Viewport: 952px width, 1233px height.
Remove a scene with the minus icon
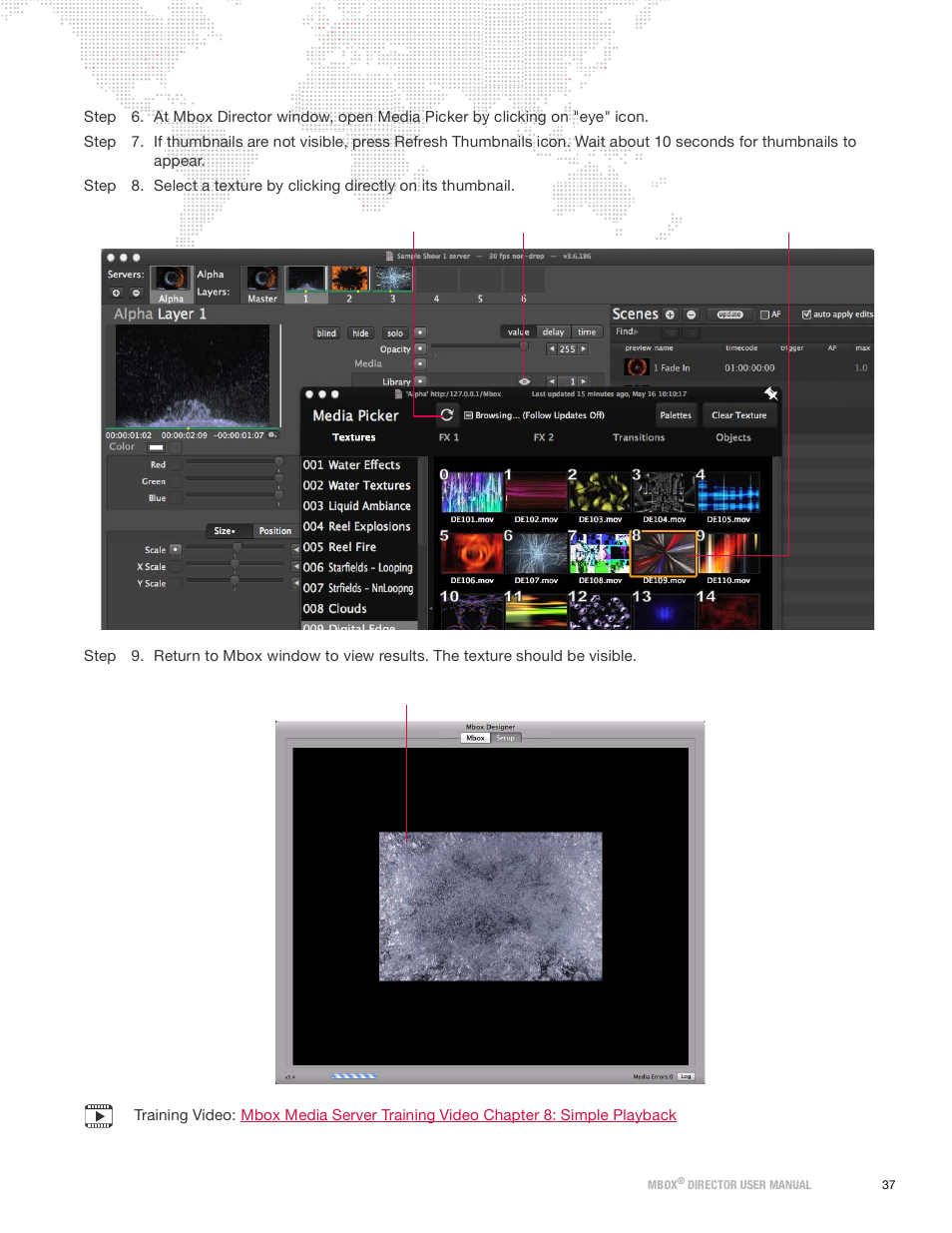tap(691, 314)
